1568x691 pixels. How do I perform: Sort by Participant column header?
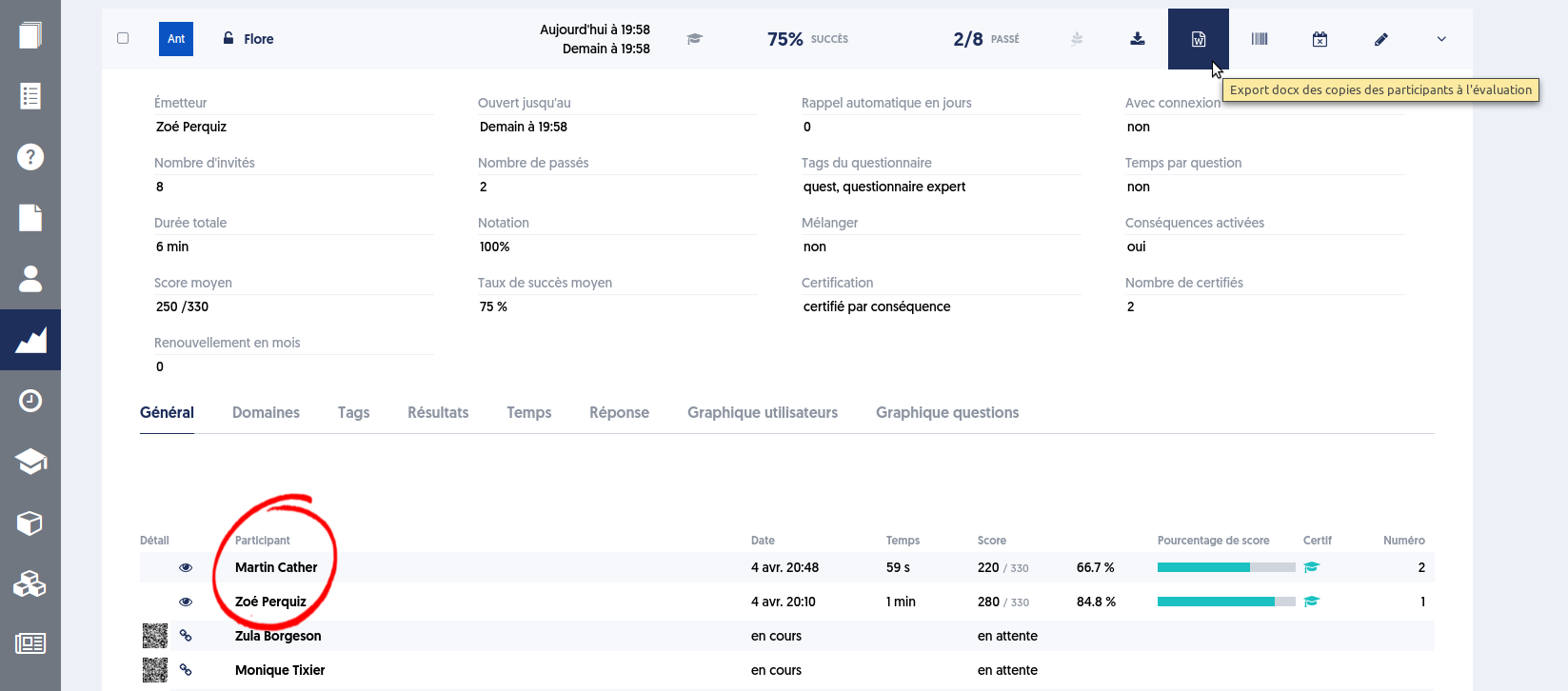tap(263, 541)
